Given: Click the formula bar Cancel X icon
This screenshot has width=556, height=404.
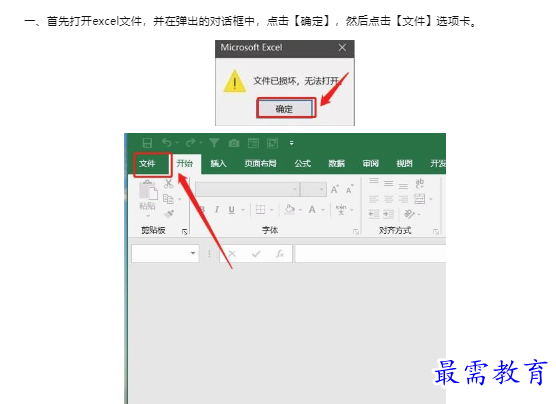Looking at the screenshot, I should (x=232, y=254).
